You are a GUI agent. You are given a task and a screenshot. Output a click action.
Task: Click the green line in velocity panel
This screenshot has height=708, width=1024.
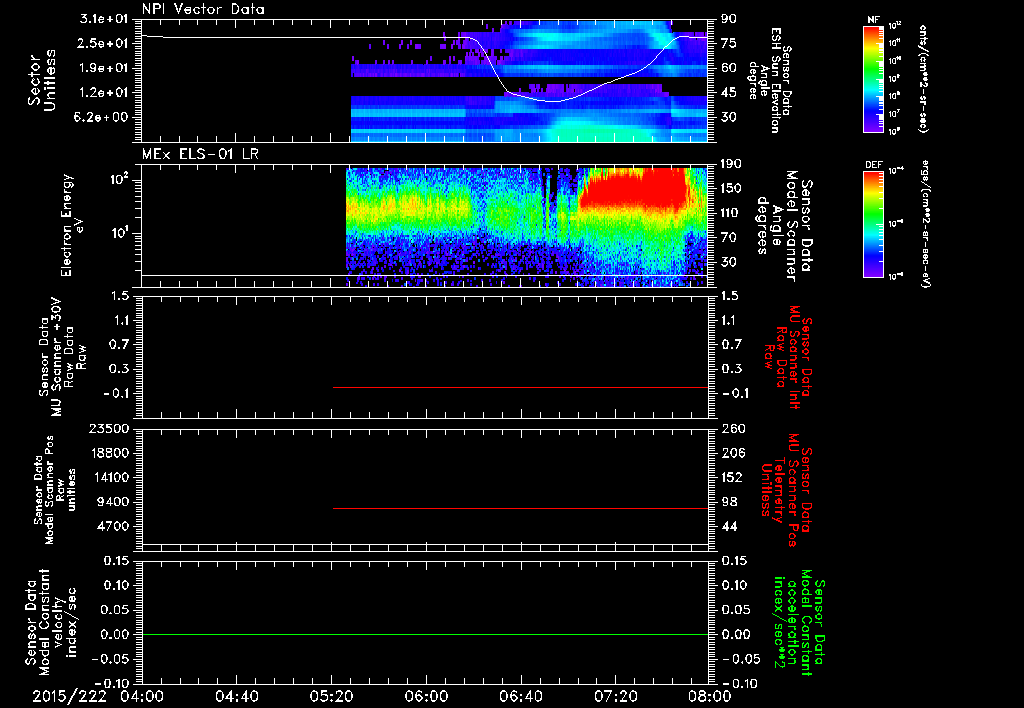[425, 634]
